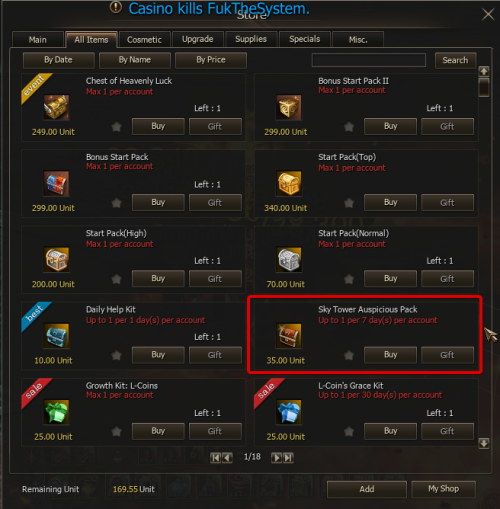Screen dimensions: 500x509
Task: Switch to the Cosmetic tab
Action: [x=144, y=40]
